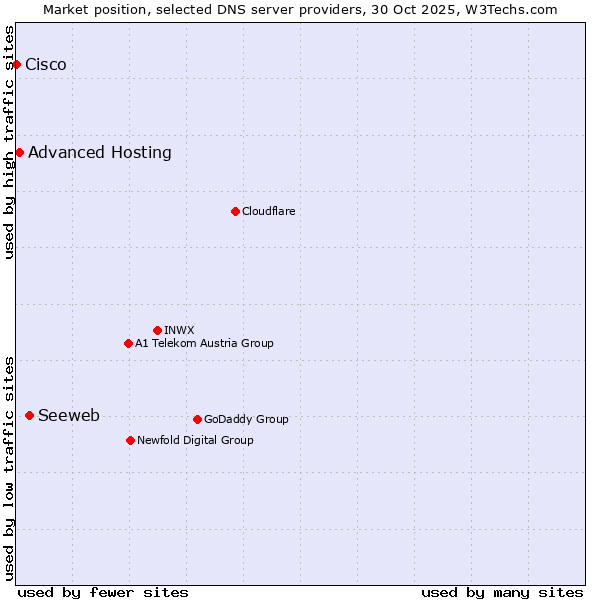Select the Newfold Digital Group marker
The height and width of the screenshot is (600, 600).
pyautogui.click(x=130, y=440)
